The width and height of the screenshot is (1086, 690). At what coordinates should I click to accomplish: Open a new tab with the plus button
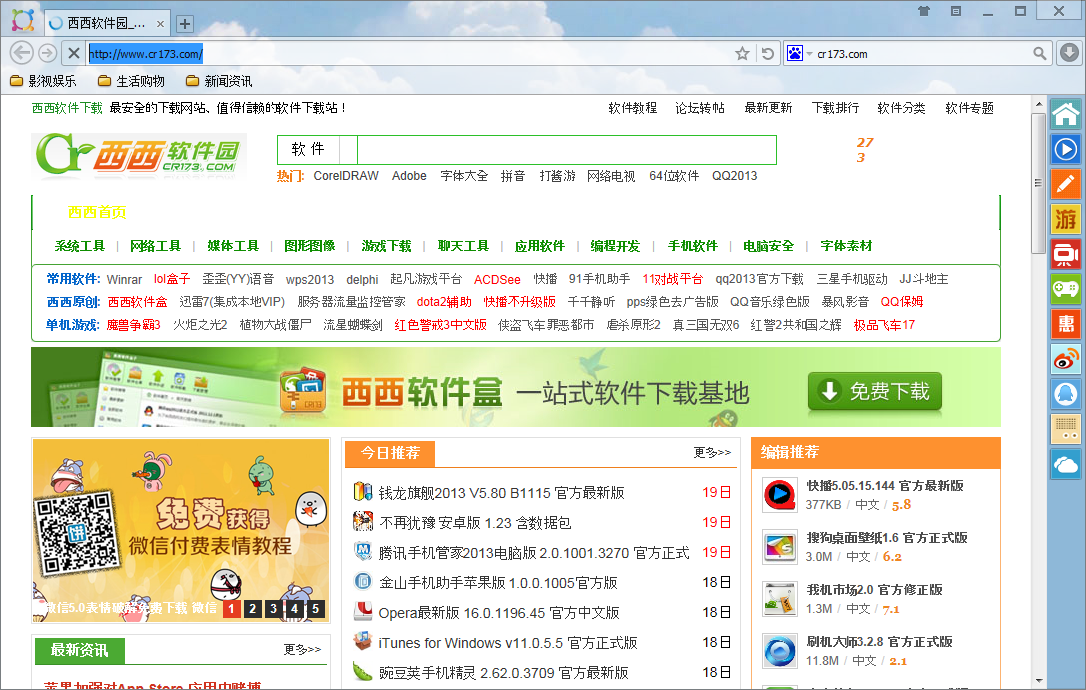tap(185, 24)
